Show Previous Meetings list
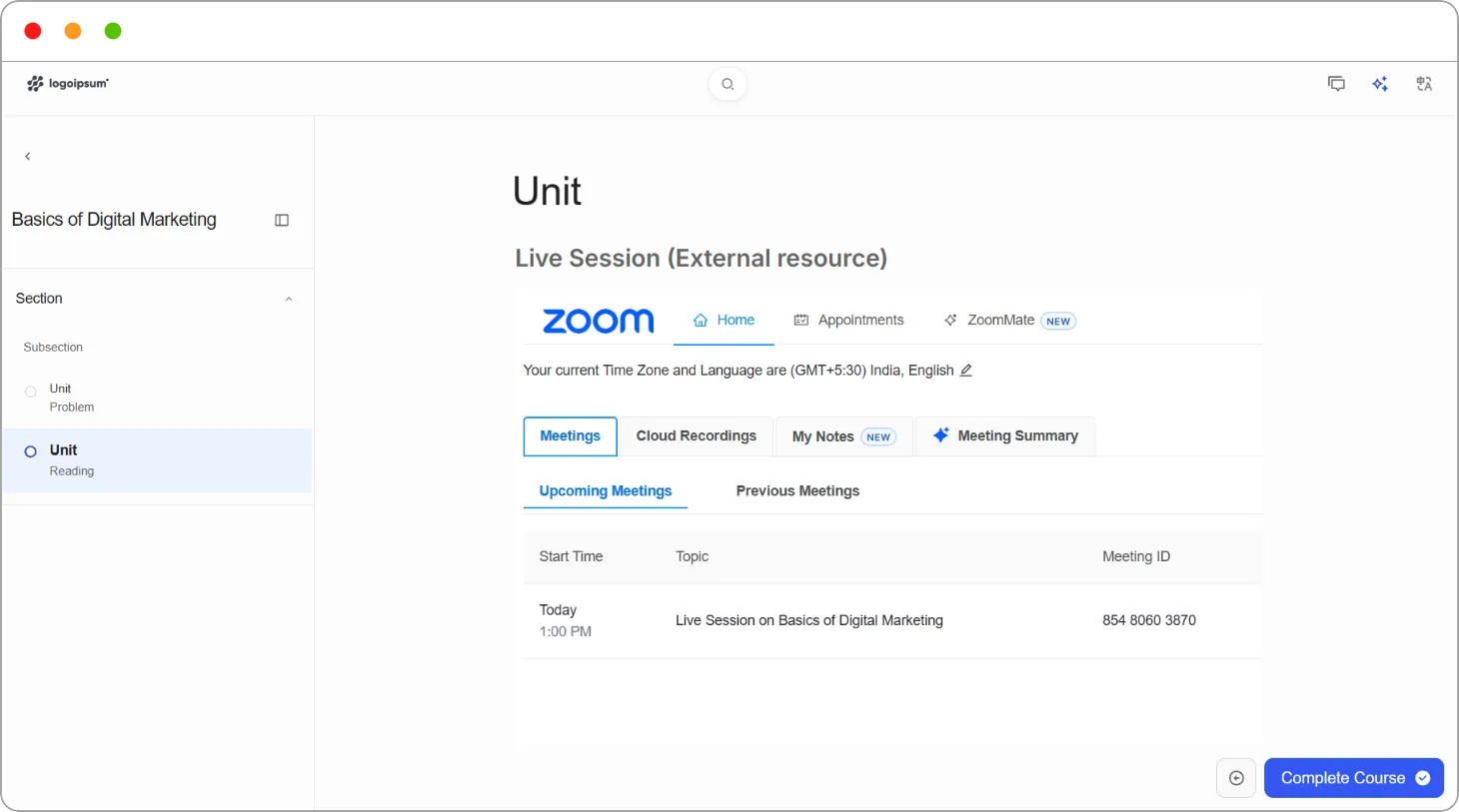This screenshot has height=812, width=1459. click(797, 491)
